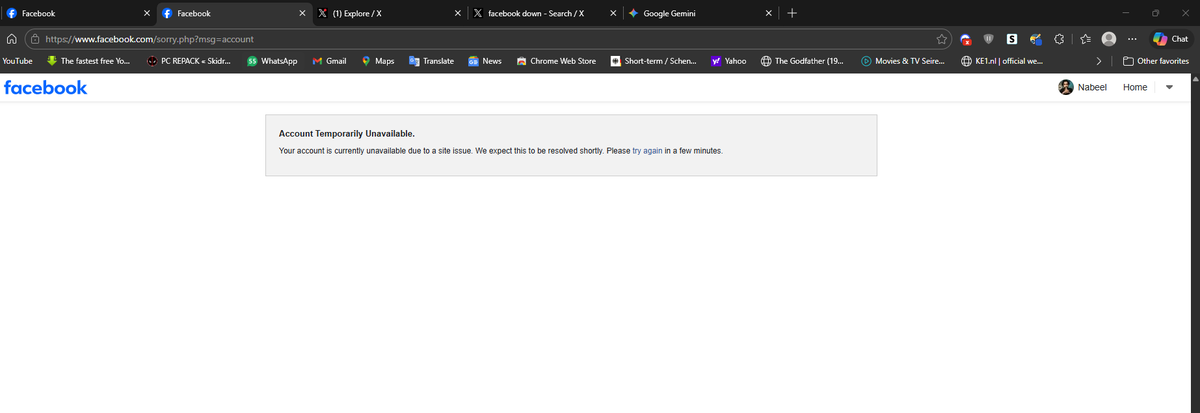Open the News bookmark
Viewport: 1200px width, 413px height.
point(484,61)
